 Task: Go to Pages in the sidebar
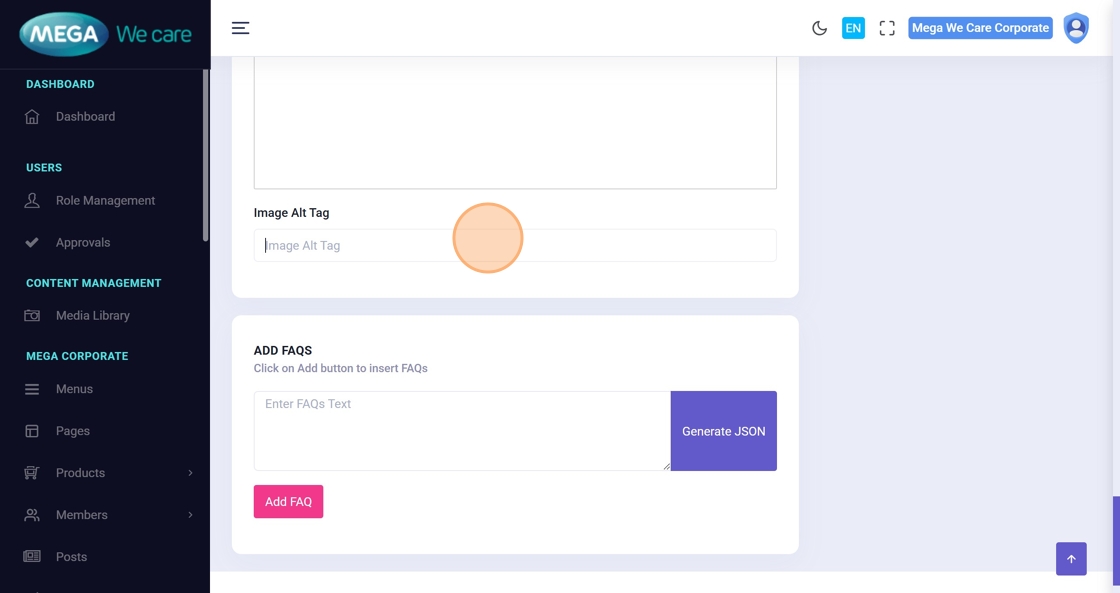pos(72,431)
